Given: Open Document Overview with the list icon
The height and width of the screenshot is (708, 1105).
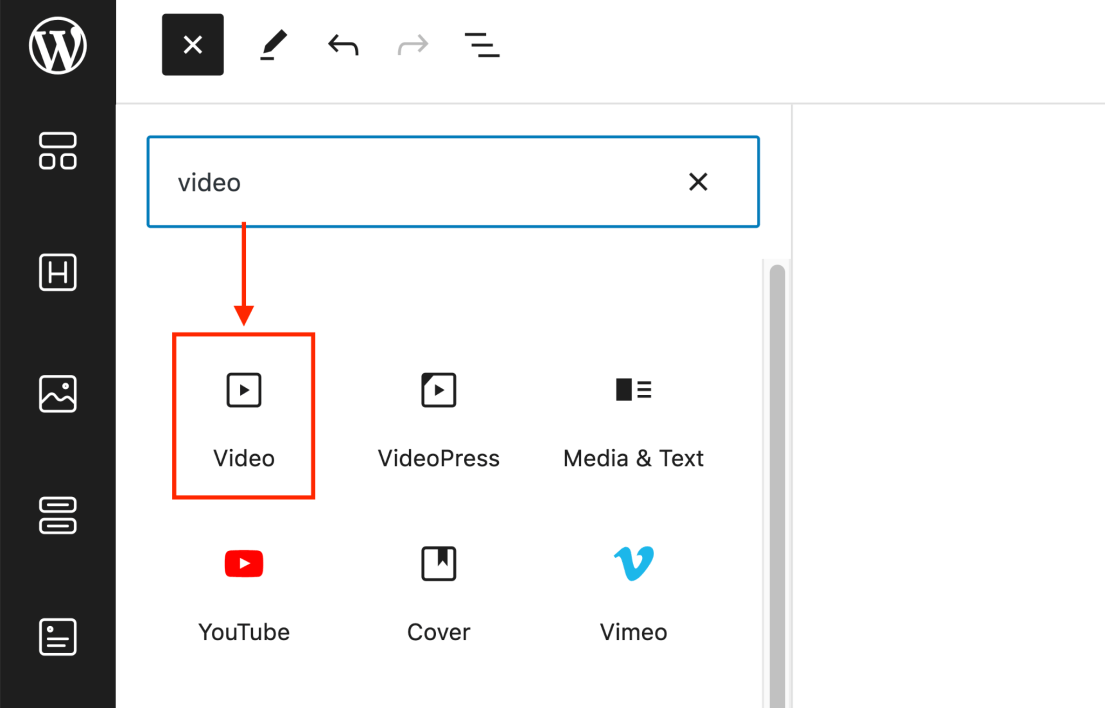Looking at the screenshot, I should [x=482, y=45].
